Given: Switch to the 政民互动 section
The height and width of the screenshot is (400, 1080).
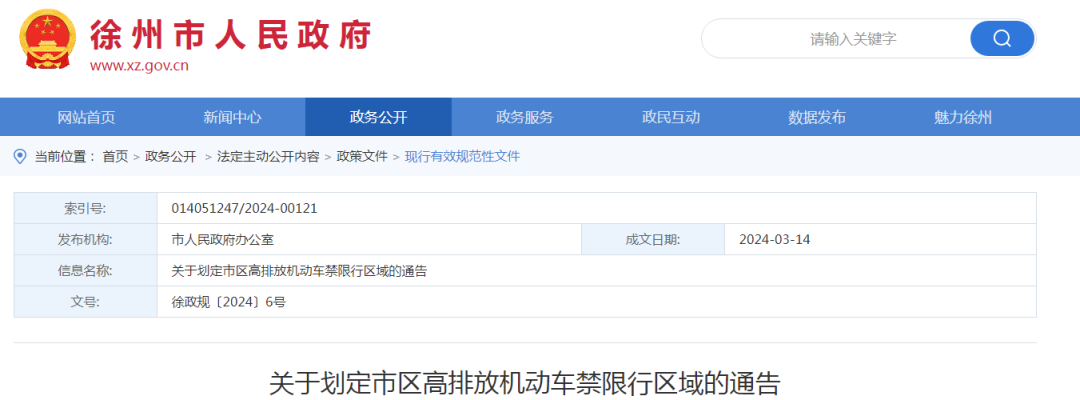Looking at the screenshot, I should (670, 117).
